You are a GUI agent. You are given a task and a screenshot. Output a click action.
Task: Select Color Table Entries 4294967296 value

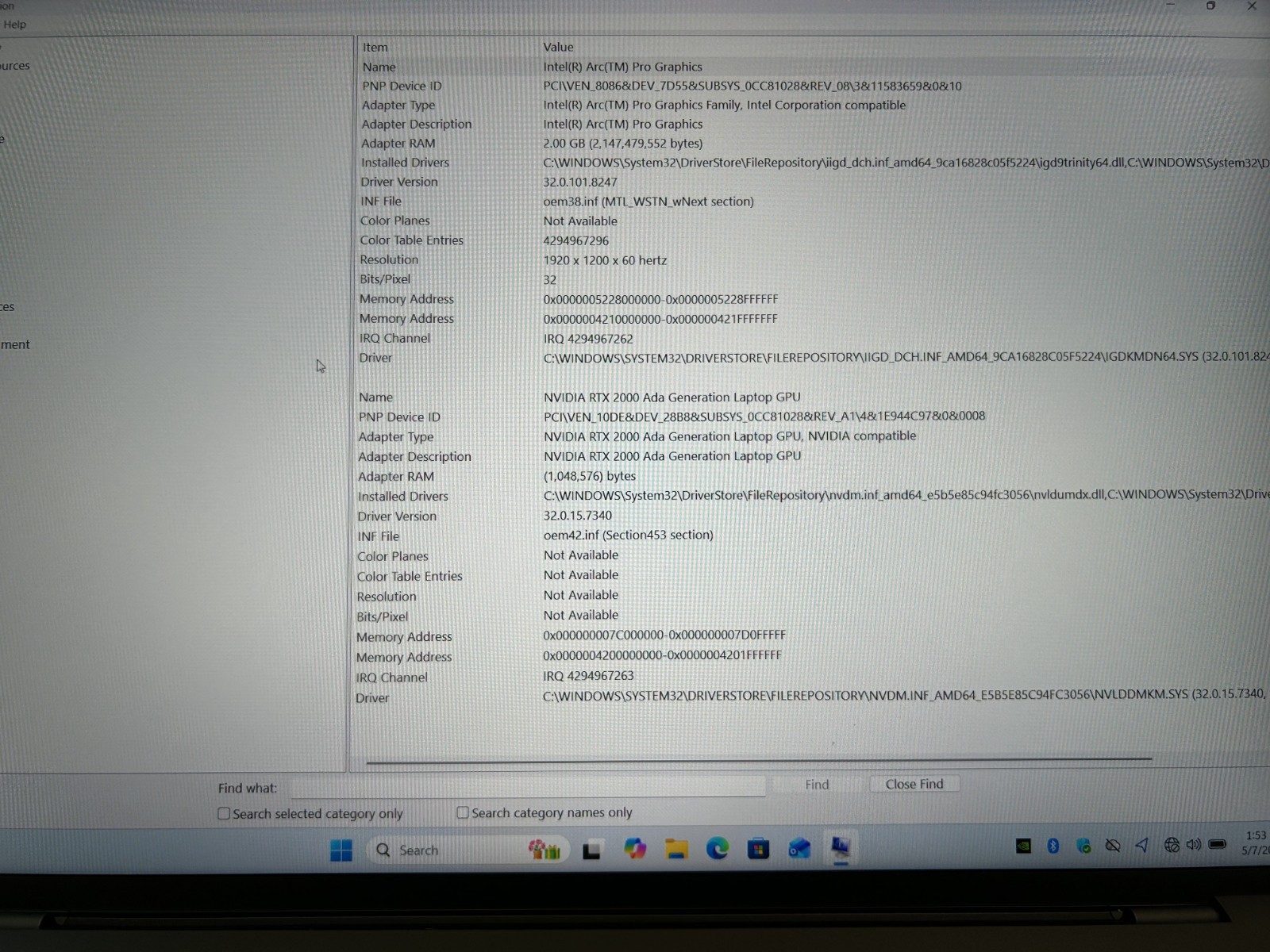click(576, 240)
